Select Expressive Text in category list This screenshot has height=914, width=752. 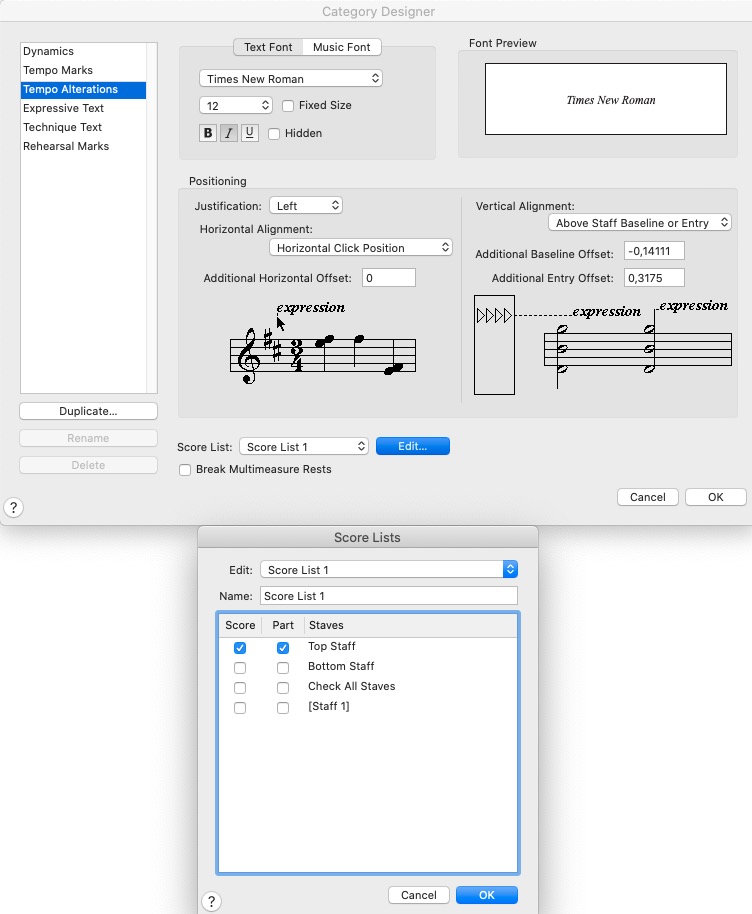(64, 108)
